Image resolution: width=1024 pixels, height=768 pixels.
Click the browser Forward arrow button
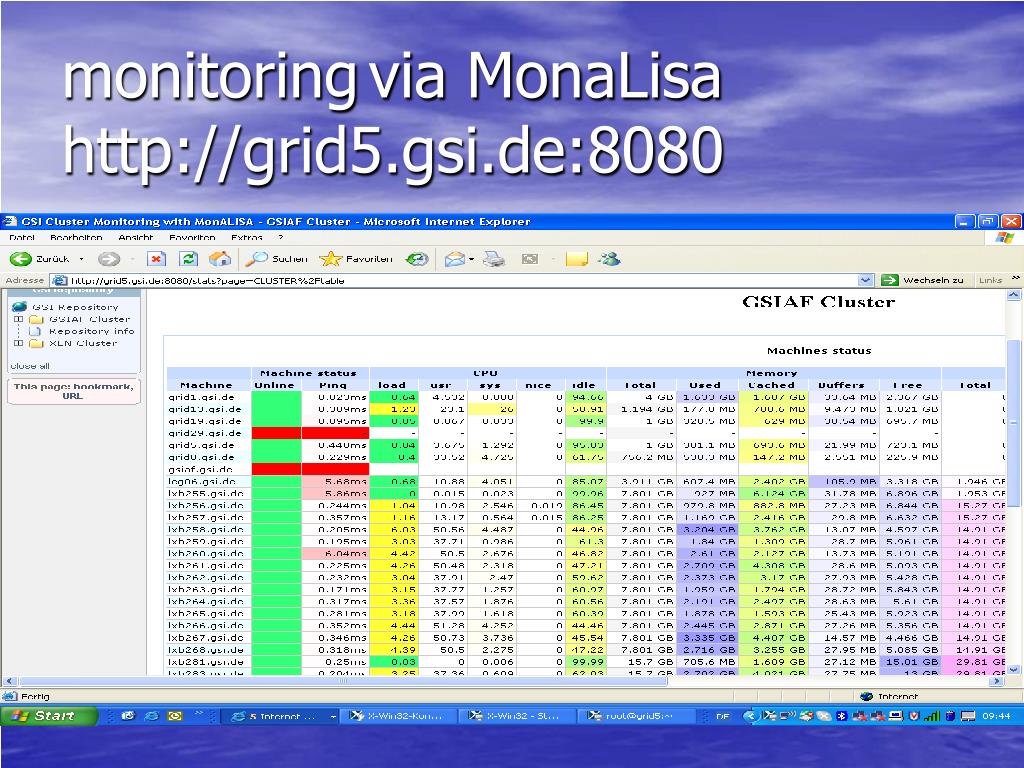(108, 259)
